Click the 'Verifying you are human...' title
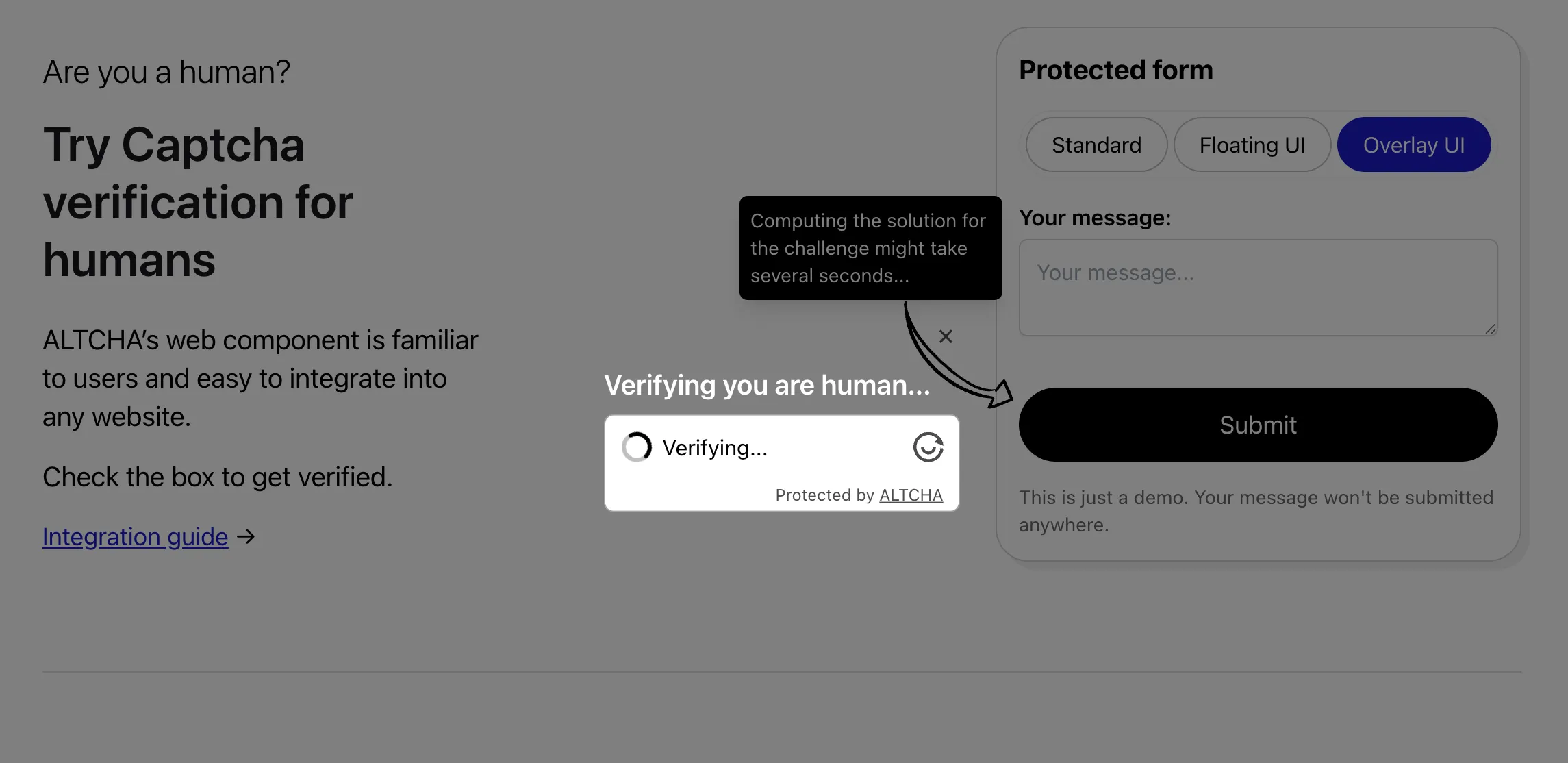Viewport: 1568px width, 763px height. (767, 385)
